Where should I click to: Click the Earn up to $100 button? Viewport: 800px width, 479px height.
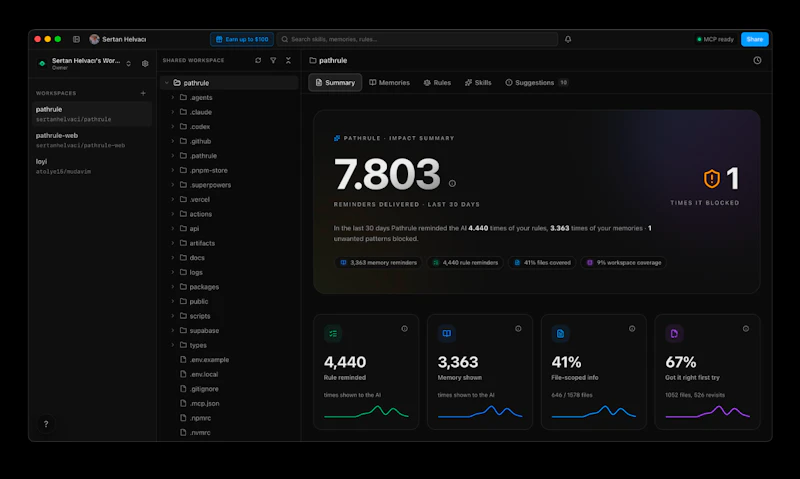pos(242,39)
